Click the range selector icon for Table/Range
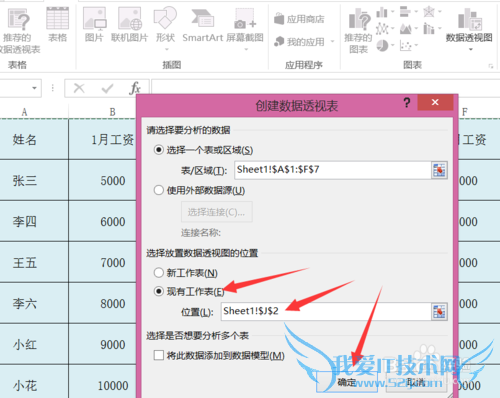Image resolution: width=500 pixels, height=398 pixels. (439, 170)
